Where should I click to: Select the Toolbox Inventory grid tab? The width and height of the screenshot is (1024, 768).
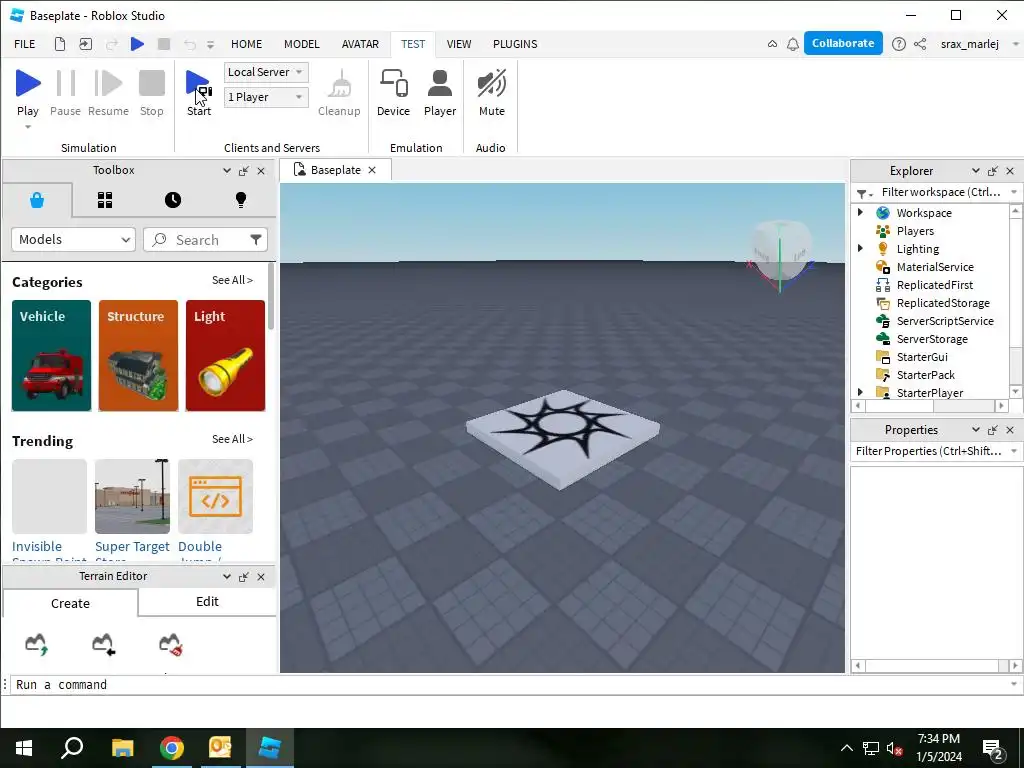(105, 200)
